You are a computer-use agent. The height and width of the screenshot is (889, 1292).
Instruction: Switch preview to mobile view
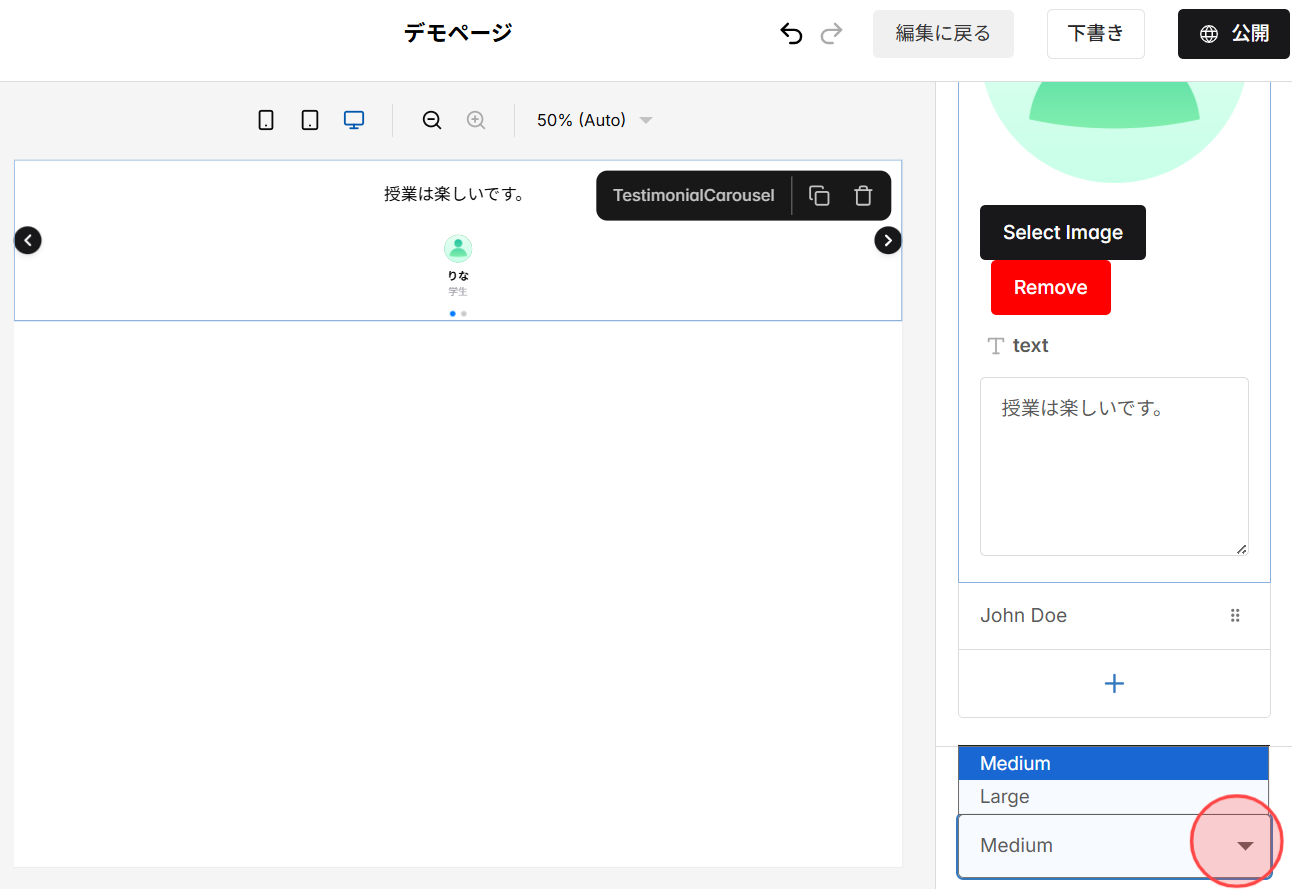pos(265,119)
